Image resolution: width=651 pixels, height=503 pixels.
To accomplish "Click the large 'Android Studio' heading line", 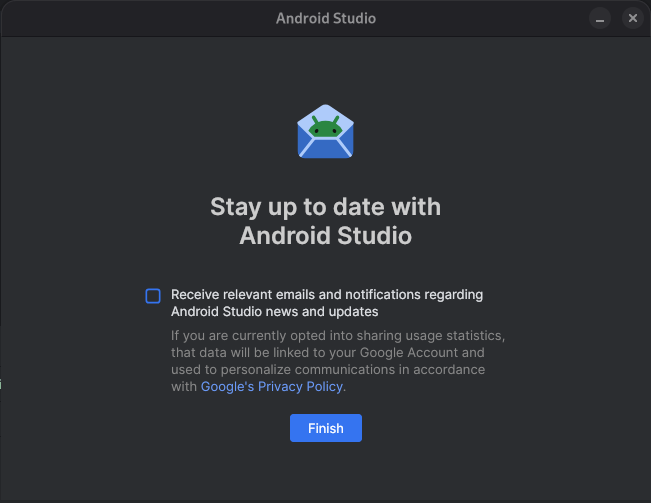I will [x=325, y=237].
